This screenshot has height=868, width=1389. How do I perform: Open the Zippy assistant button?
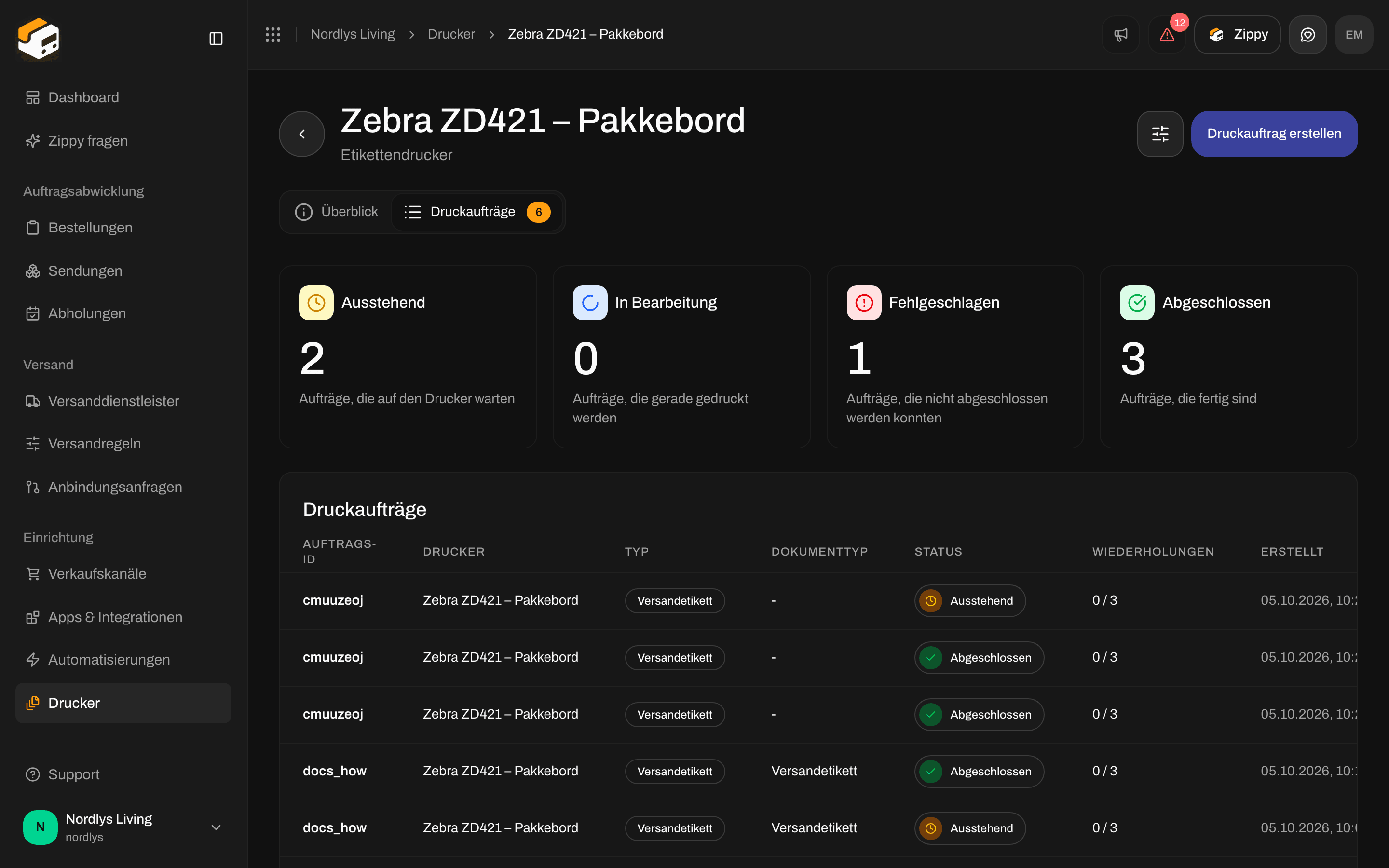[x=1237, y=34]
